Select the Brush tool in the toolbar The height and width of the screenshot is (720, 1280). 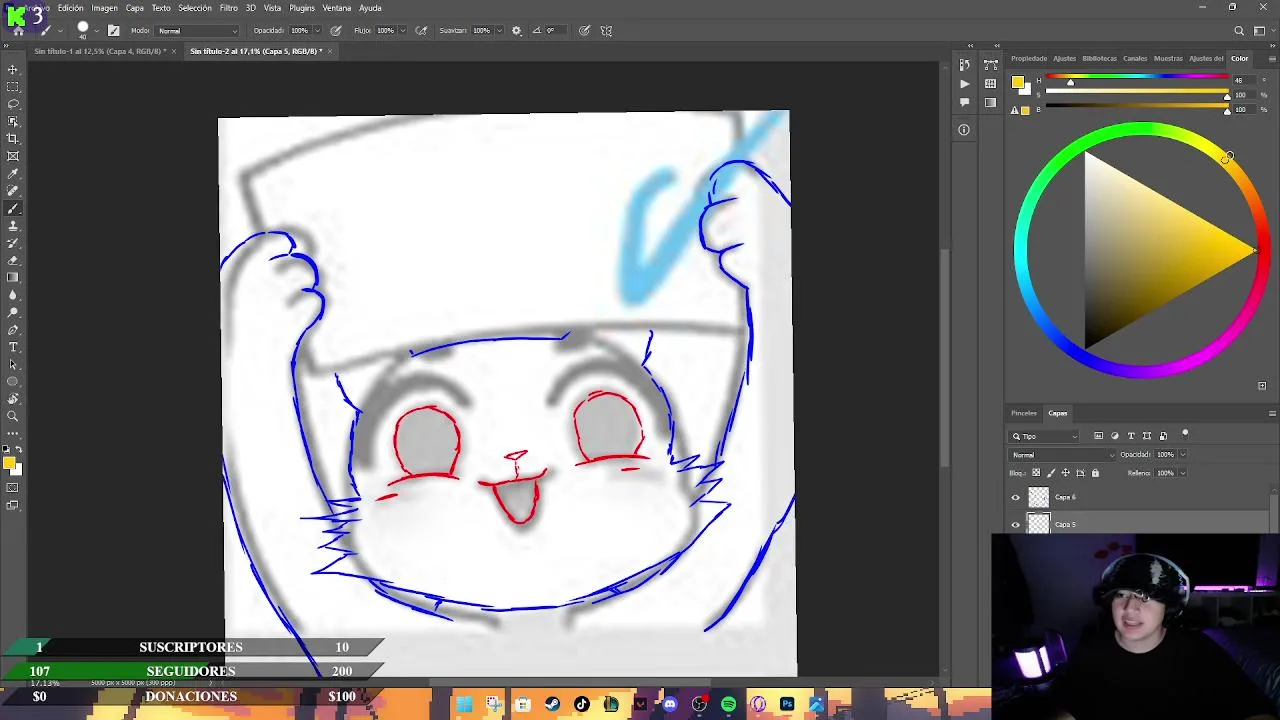13,209
